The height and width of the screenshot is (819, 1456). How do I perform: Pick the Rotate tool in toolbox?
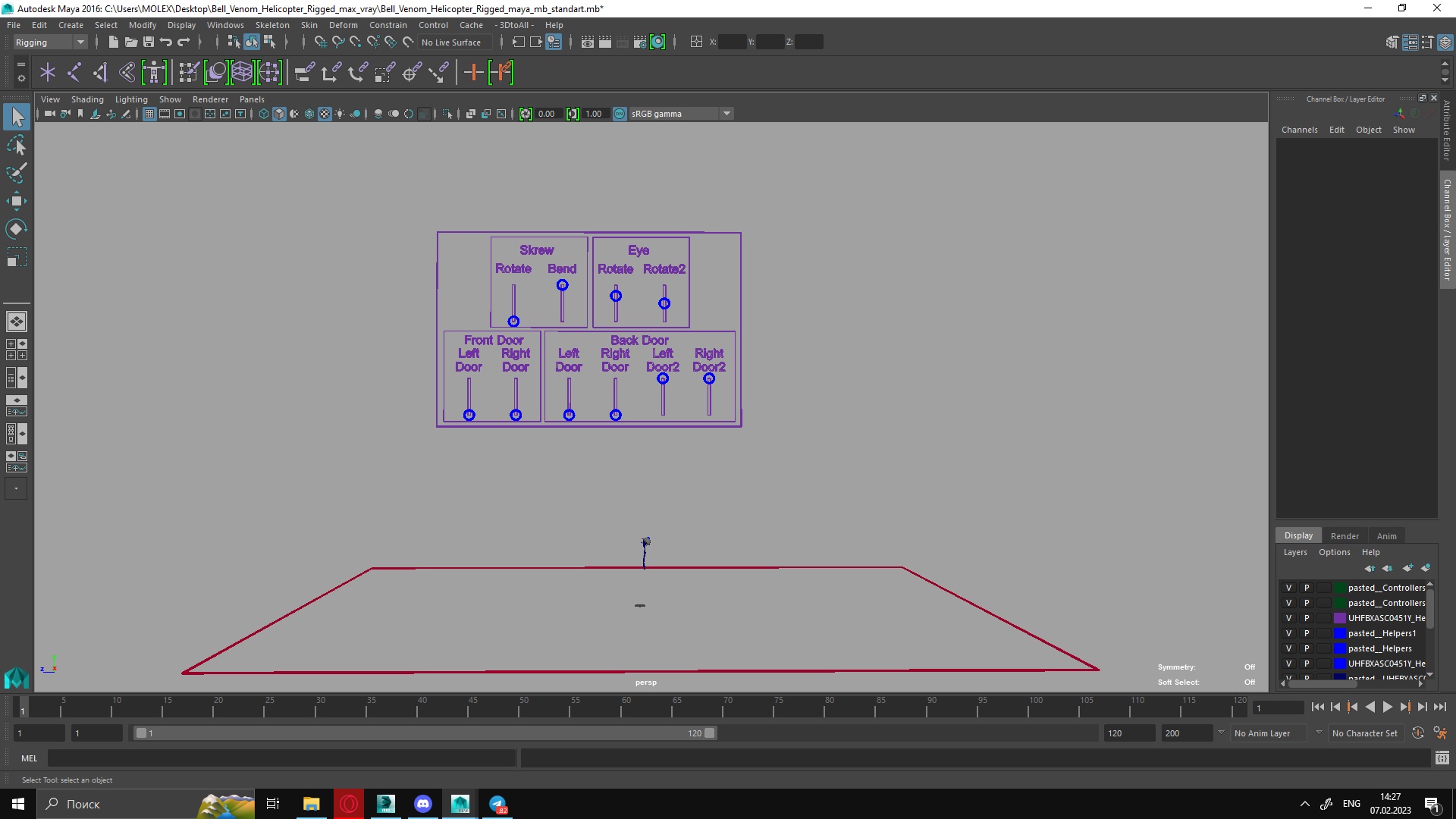[17, 229]
